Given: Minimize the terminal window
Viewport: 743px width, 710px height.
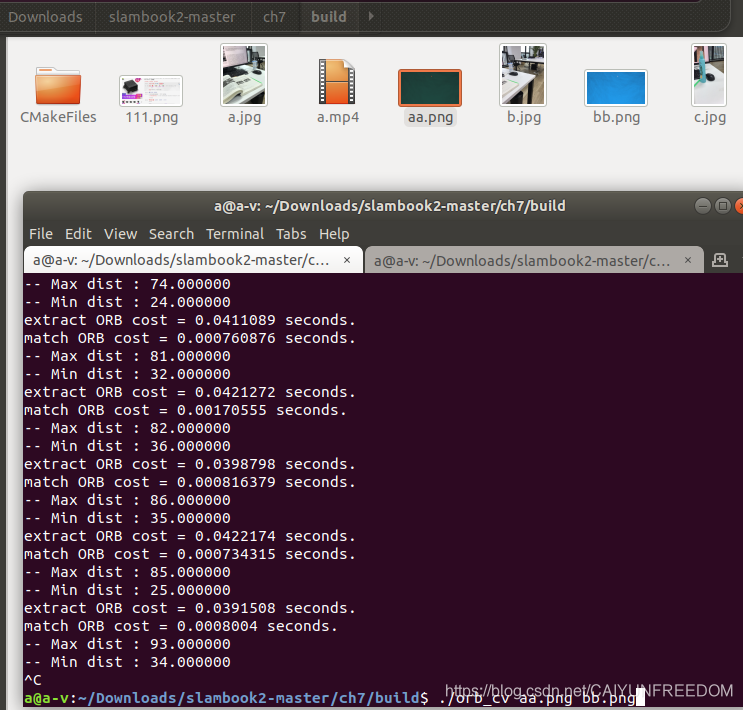Looking at the screenshot, I should point(703,206).
